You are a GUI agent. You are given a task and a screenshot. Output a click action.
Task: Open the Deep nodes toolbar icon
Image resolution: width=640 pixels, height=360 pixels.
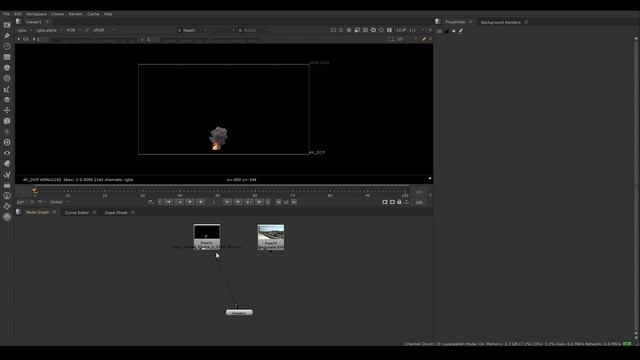point(7,142)
